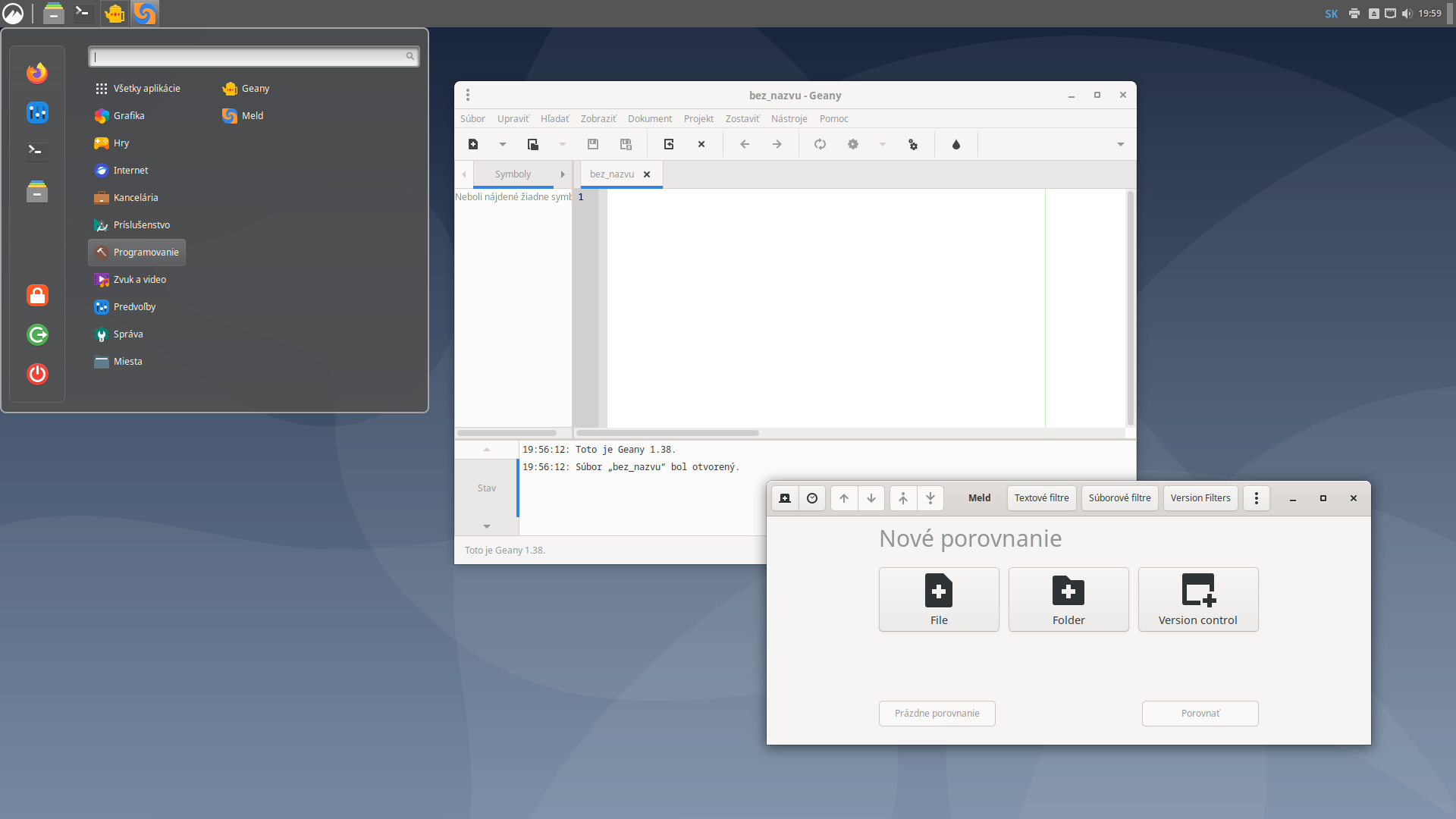Click the SK keyboard layout indicator
The image size is (1456, 819).
click(x=1332, y=14)
